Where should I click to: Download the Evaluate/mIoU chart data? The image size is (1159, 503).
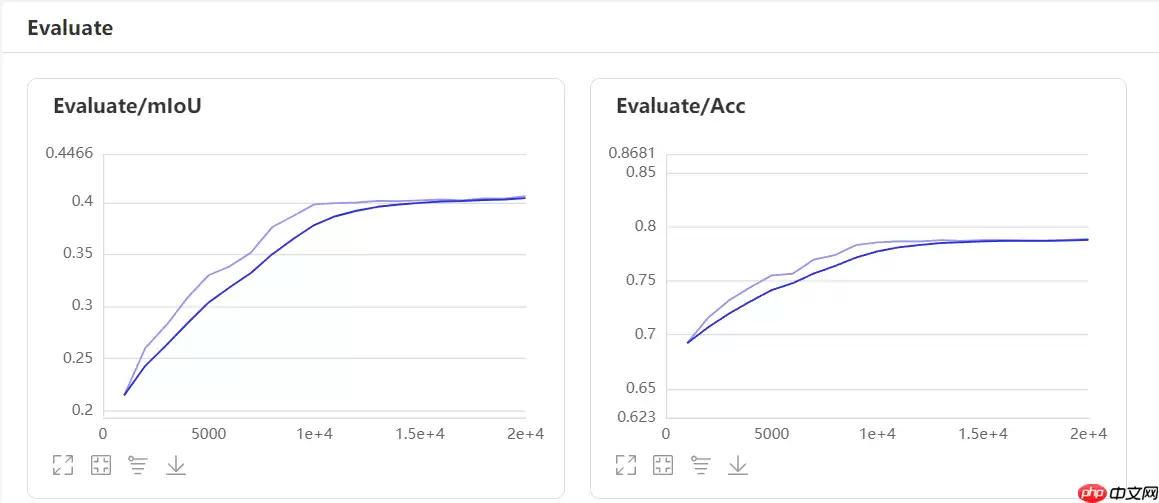point(176,465)
